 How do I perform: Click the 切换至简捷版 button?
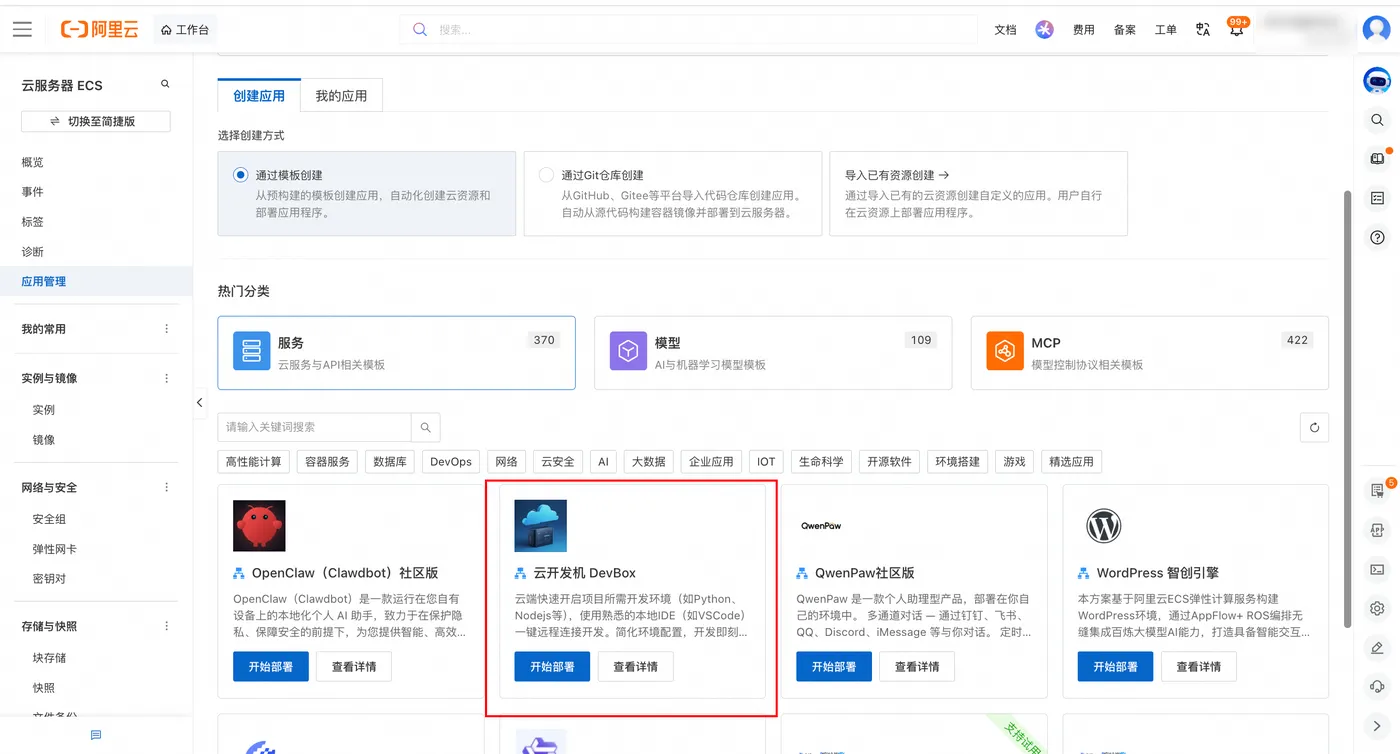(96, 121)
